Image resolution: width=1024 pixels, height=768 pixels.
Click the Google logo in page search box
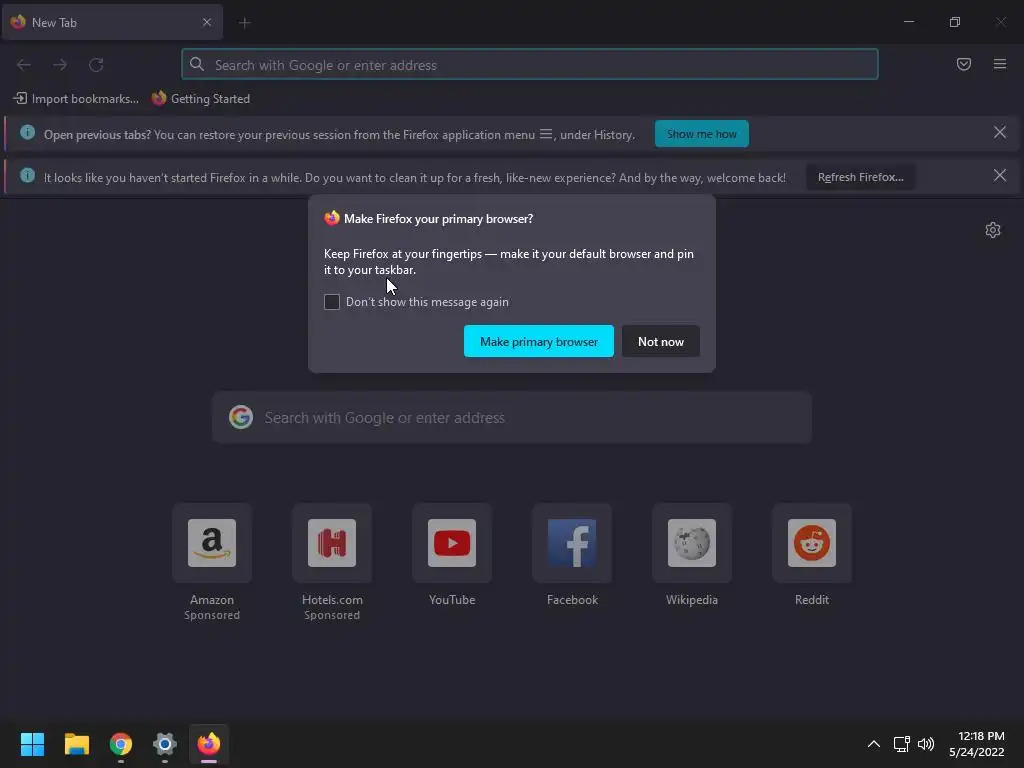pyautogui.click(x=241, y=417)
